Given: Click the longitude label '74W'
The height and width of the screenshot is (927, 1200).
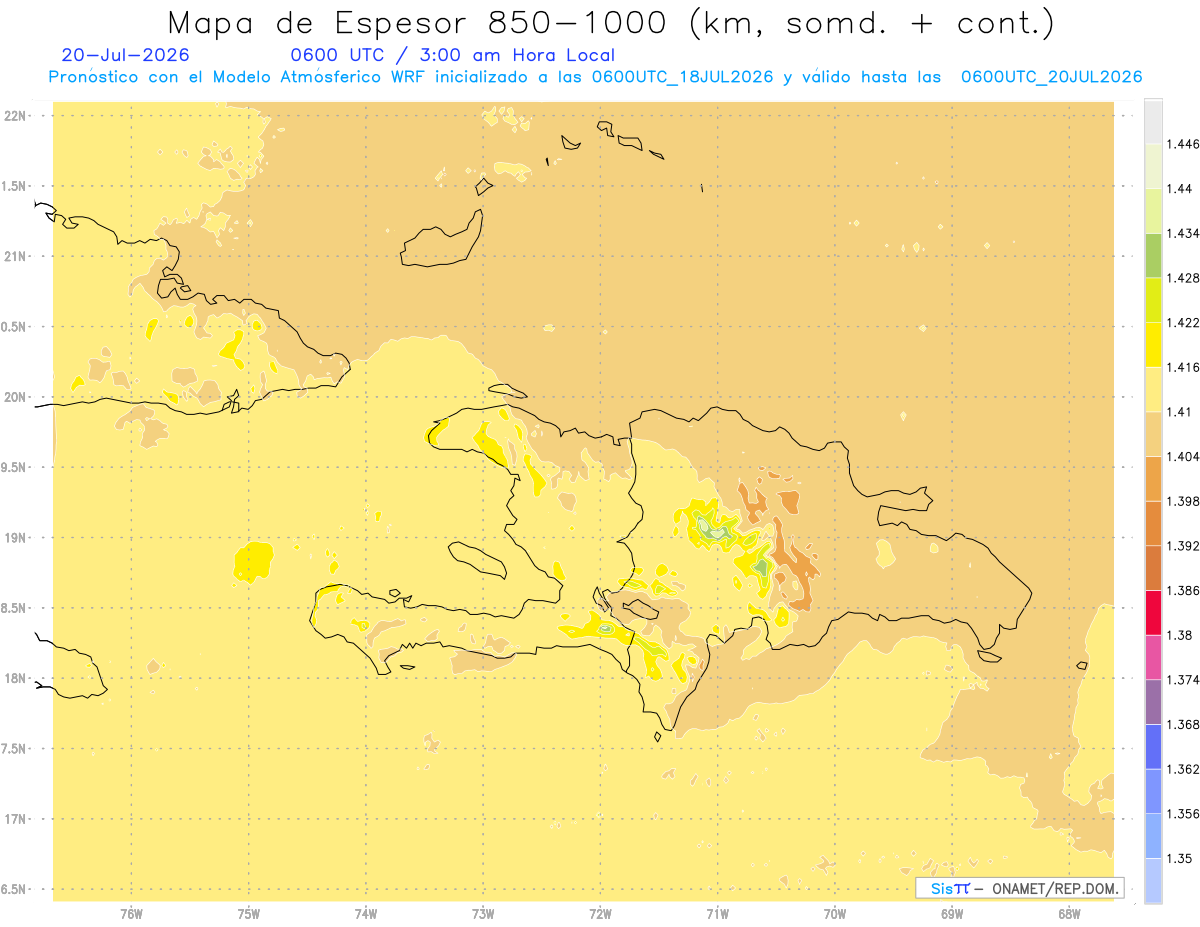Looking at the screenshot, I should click(366, 913).
